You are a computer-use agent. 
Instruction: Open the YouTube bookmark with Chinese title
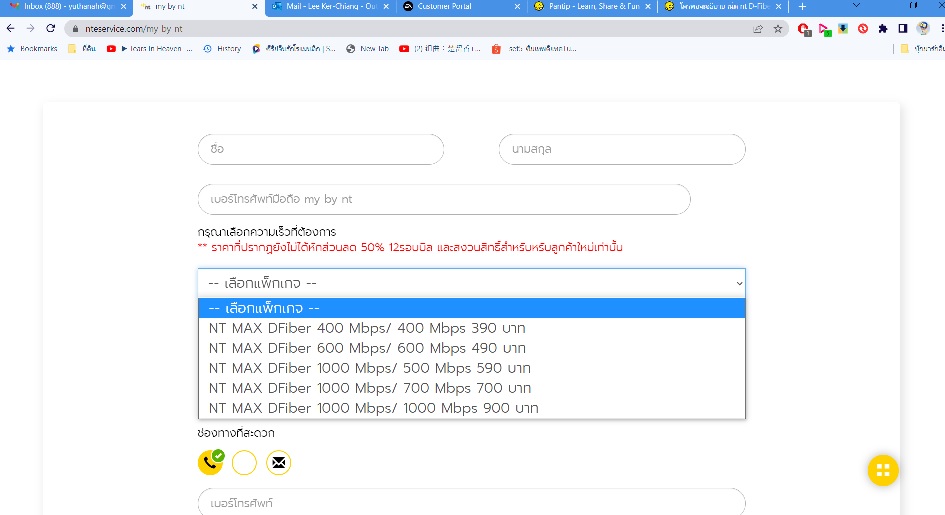point(439,49)
